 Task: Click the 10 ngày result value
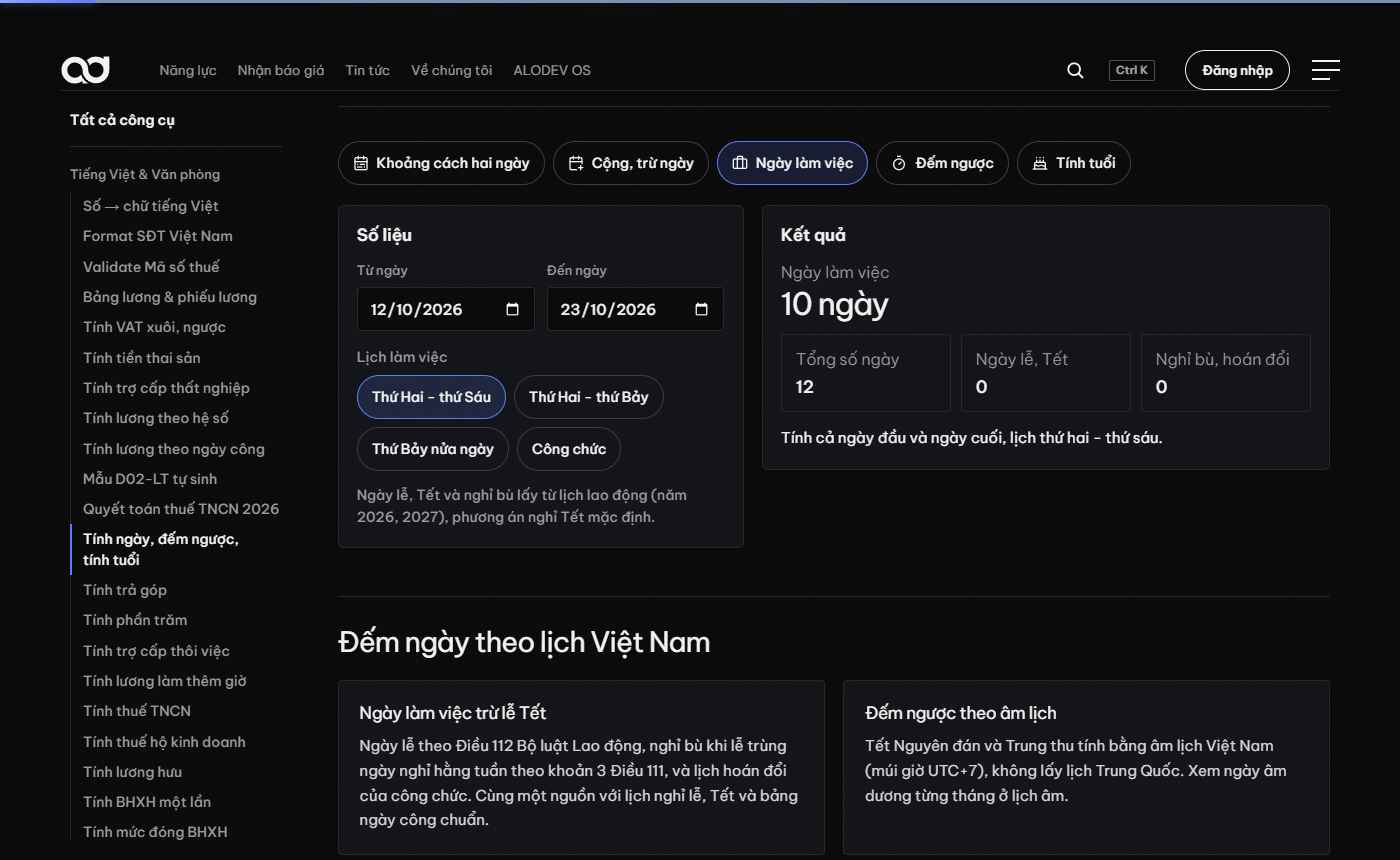point(834,305)
